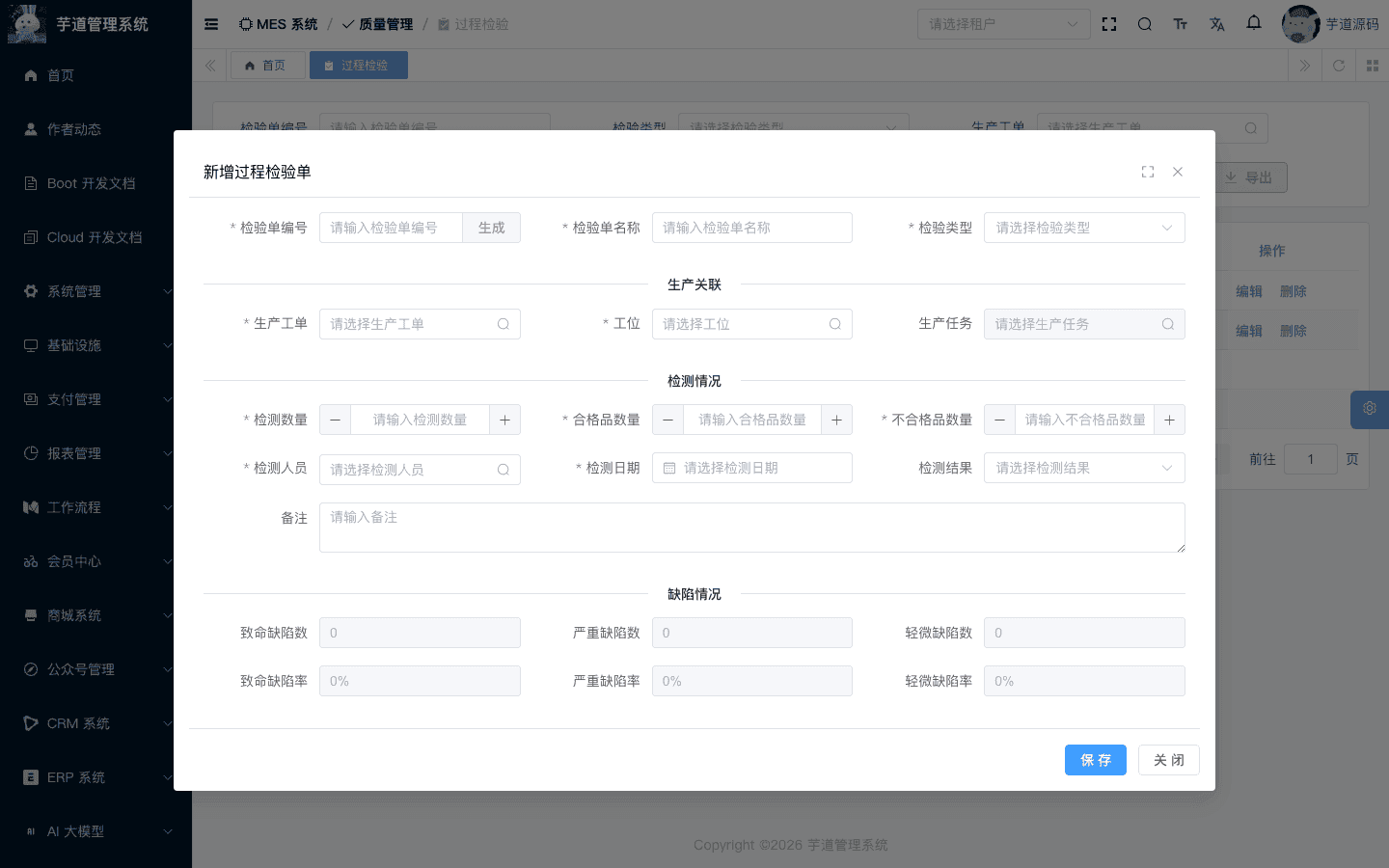This screenshot has height=868, width=1389.
Task: Open the 检验类型 dropdown
Action: point(1083,228)
